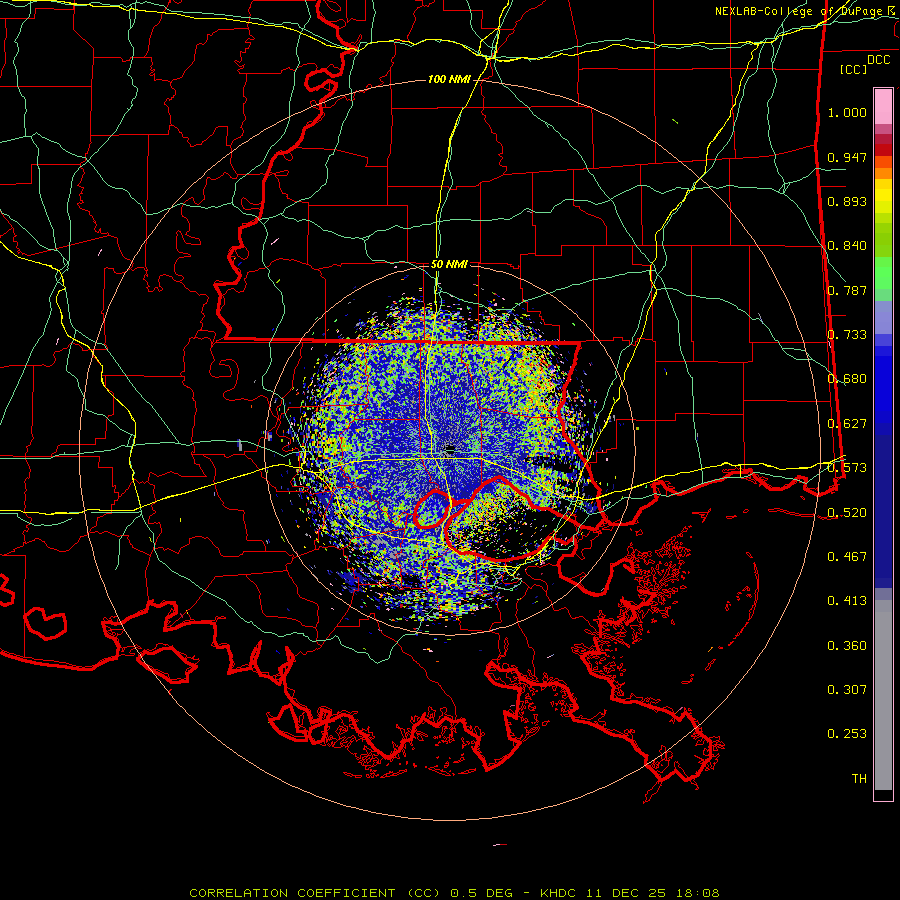This screenshot has height=900, width=900.
Task: Click the 0.467 scale value
Action: [x=847, y=557]
